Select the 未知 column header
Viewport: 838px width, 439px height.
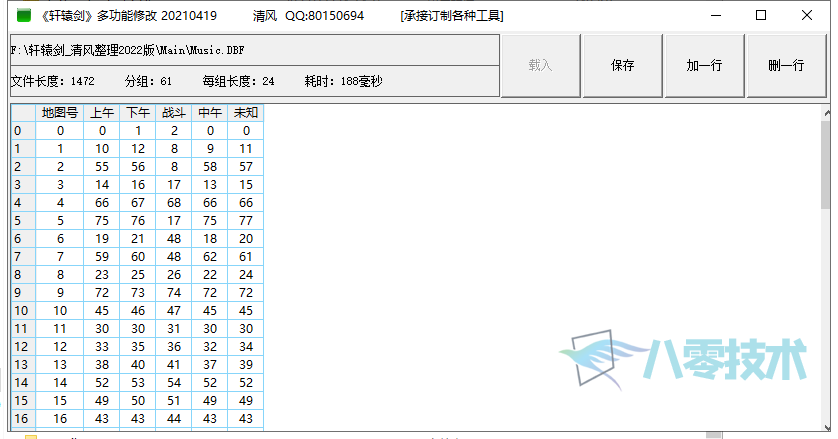[x=246, y=113]
